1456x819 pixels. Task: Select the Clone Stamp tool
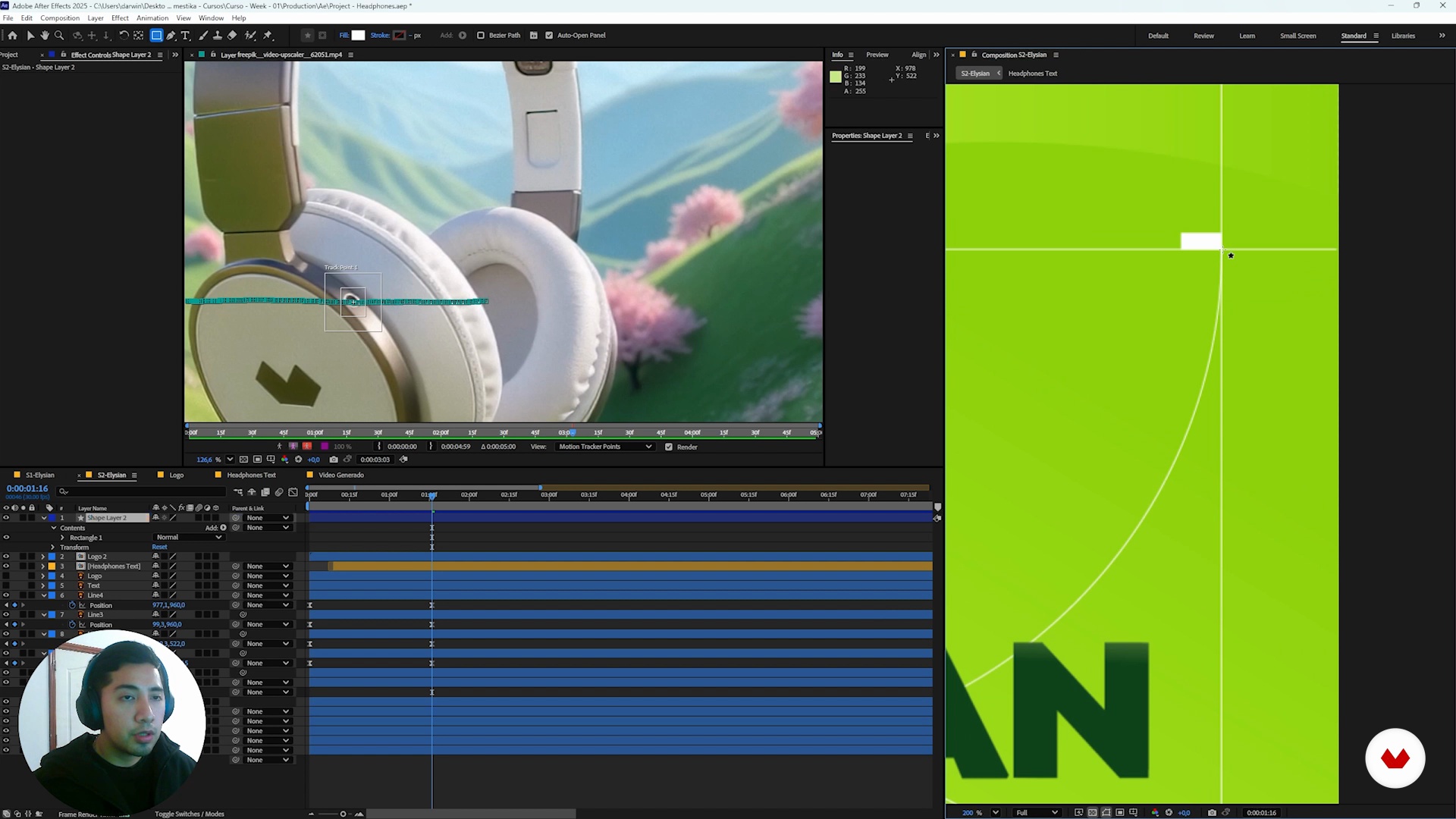click(218, 36)
